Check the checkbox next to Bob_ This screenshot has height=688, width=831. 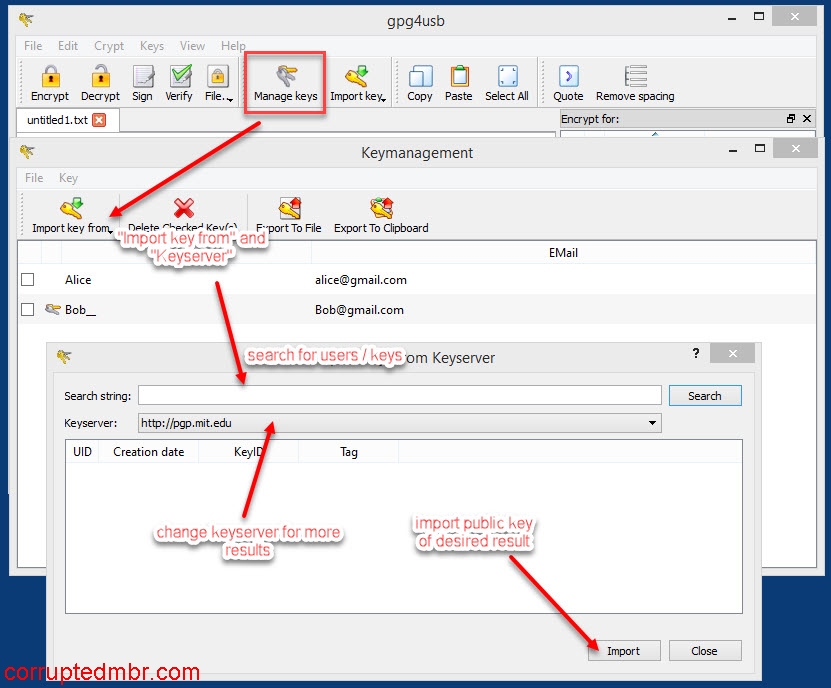[x=27, y=309]
